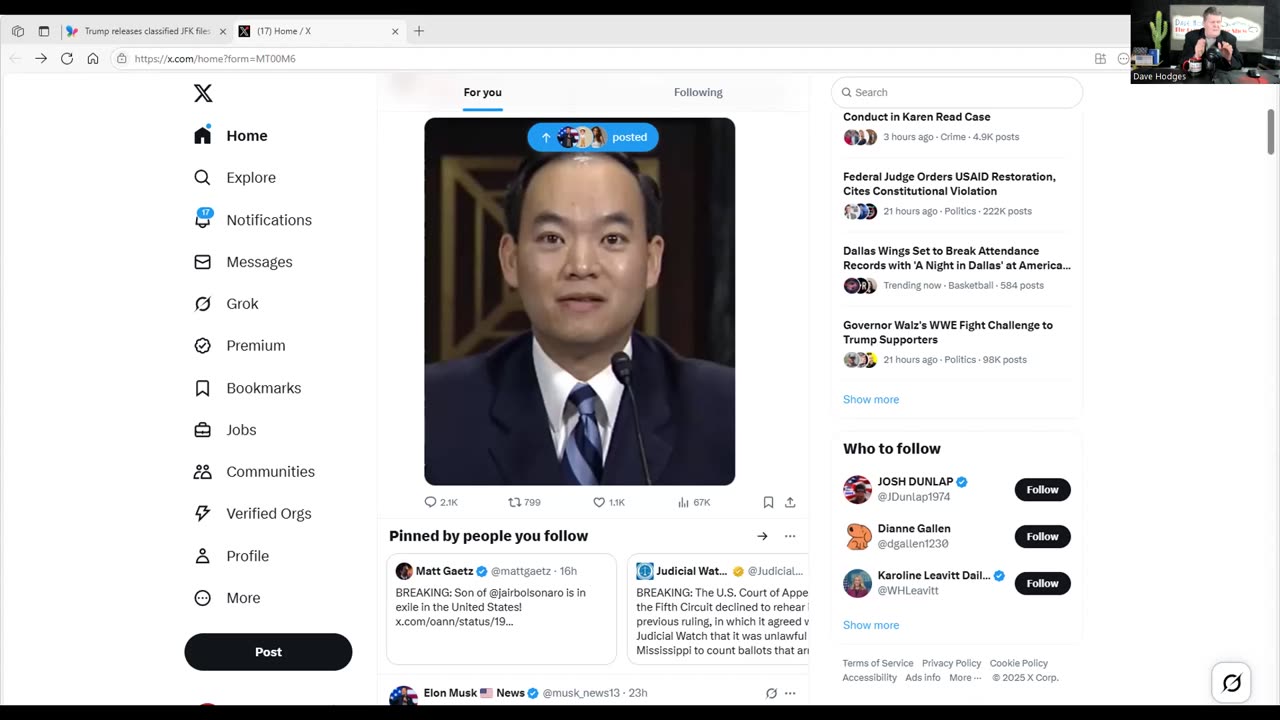Open Ads info footer link
The image size is (1280, 720).
(923, 677)
